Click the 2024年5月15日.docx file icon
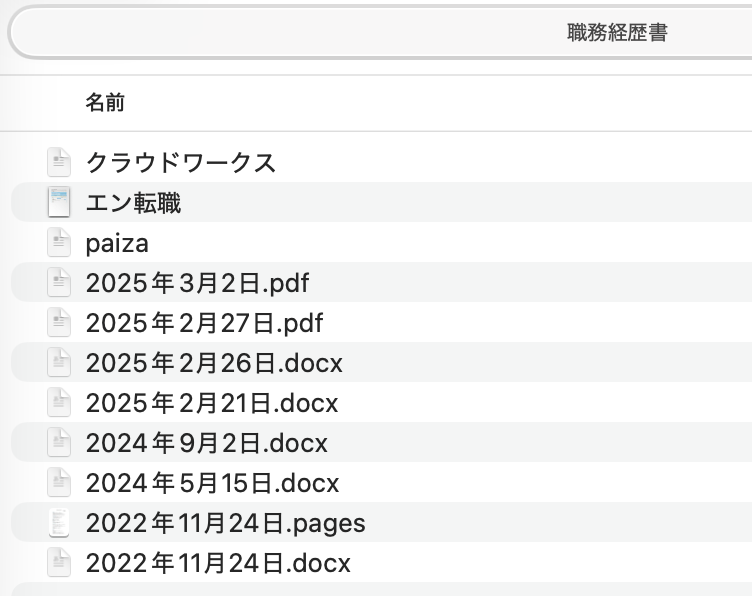The height and width of the screenshot is (596, 752). pyautogui.click(x=60, y=482)
